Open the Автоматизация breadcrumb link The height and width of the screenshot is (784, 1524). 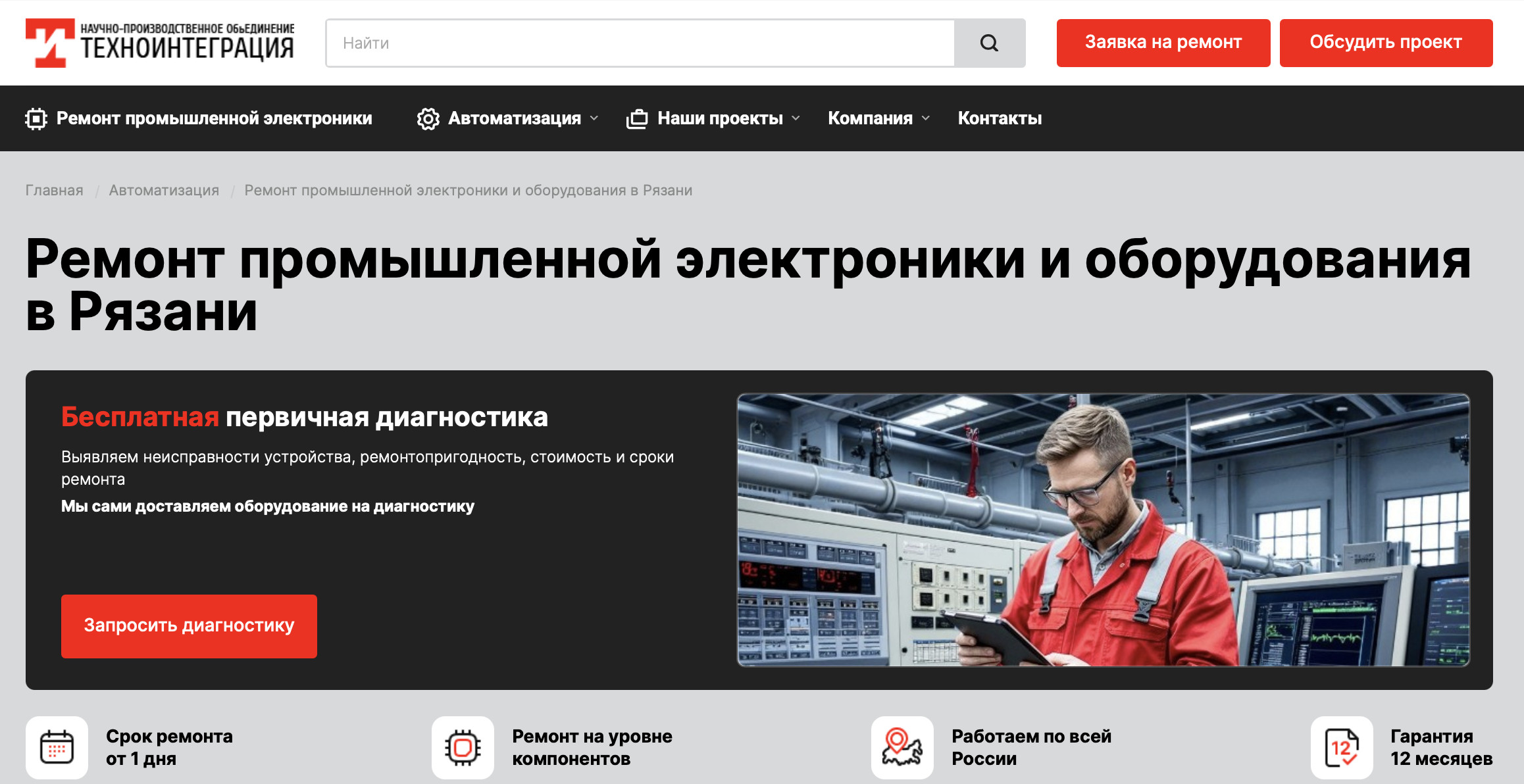pyautogui.click(x=164, y=191)
